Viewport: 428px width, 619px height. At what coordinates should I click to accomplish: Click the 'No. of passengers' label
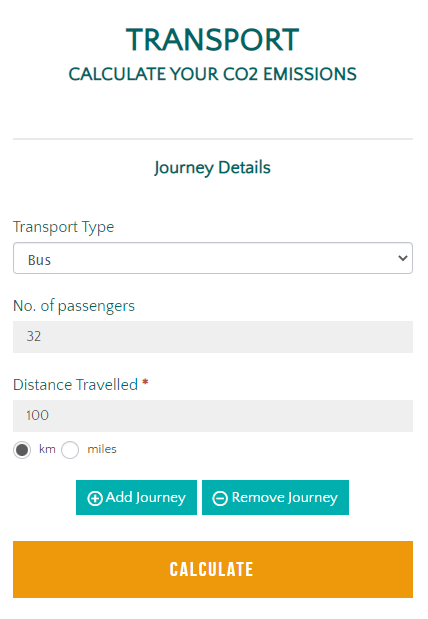point(74,306)
